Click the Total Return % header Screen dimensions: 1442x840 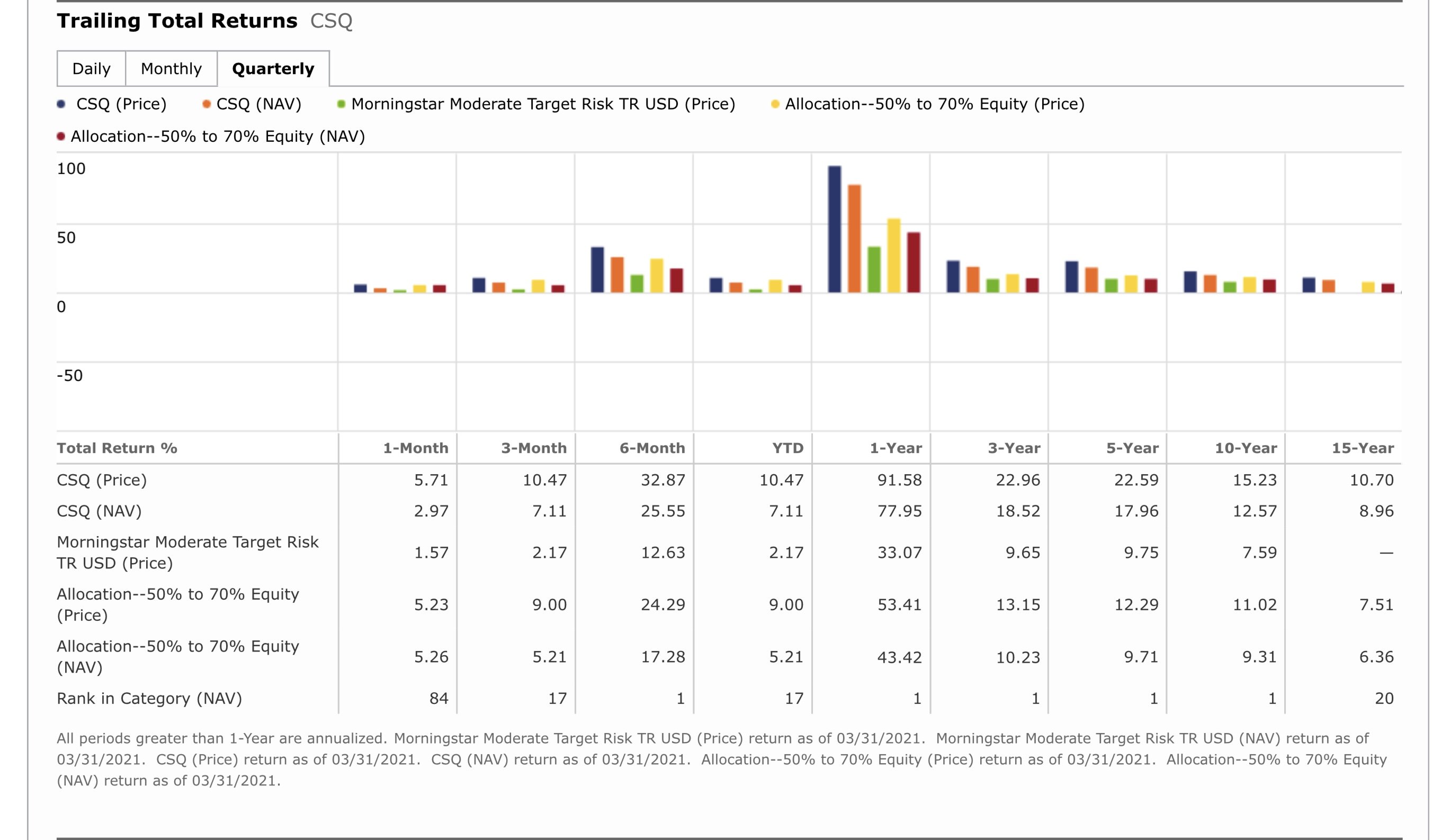pos(117,448)
